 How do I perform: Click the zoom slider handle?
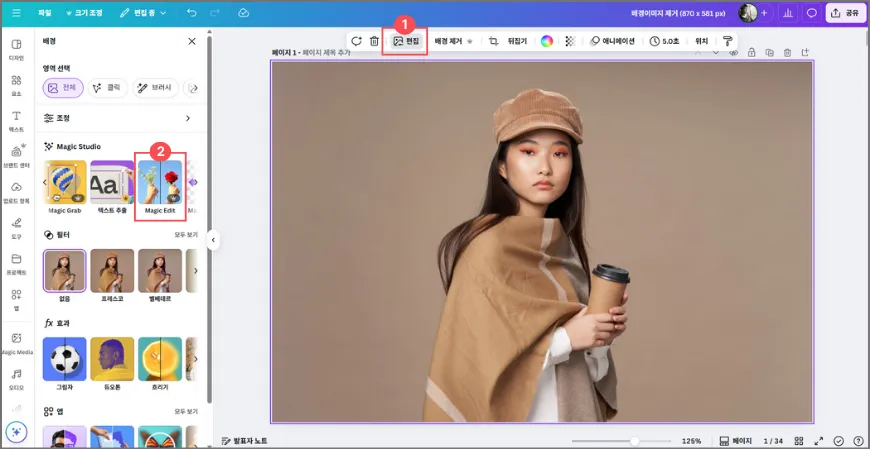coord(634,441)
